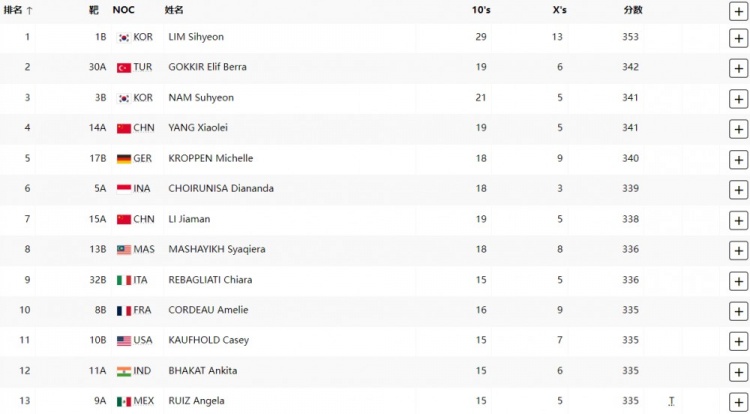Viewport: 750px width, 414px height.
Task: Open plus icon on LI Jiaman row
Action: [739, 220]
